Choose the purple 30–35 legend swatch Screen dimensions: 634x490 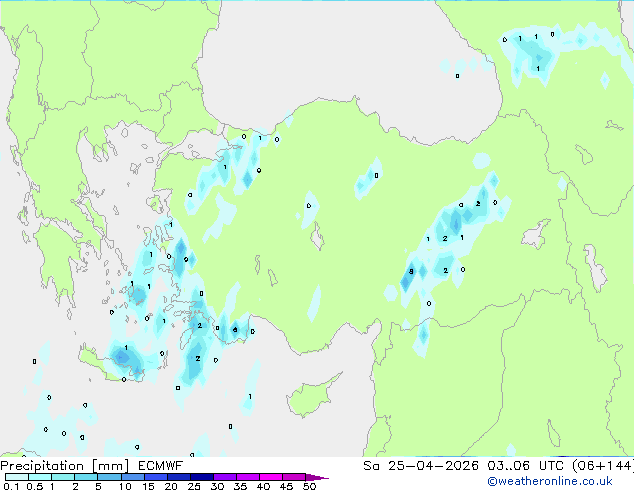tap(224, 477)
